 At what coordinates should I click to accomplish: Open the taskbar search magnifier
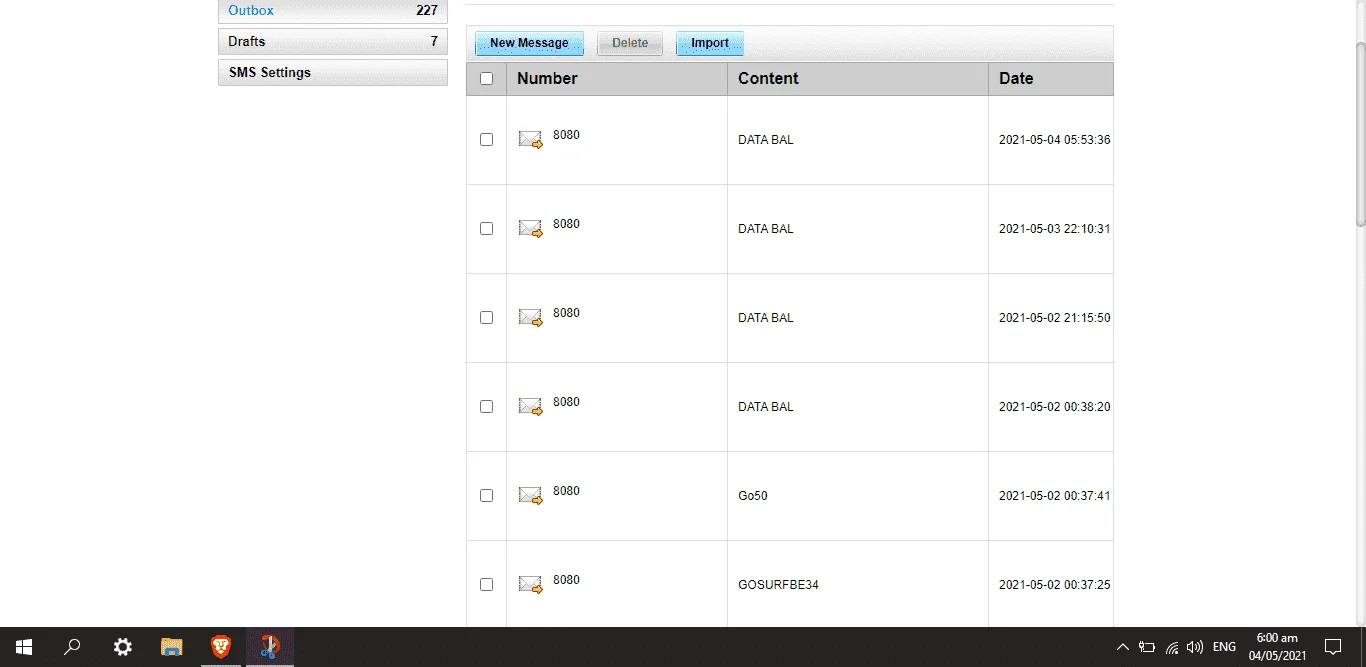click(x=72, y=647)
